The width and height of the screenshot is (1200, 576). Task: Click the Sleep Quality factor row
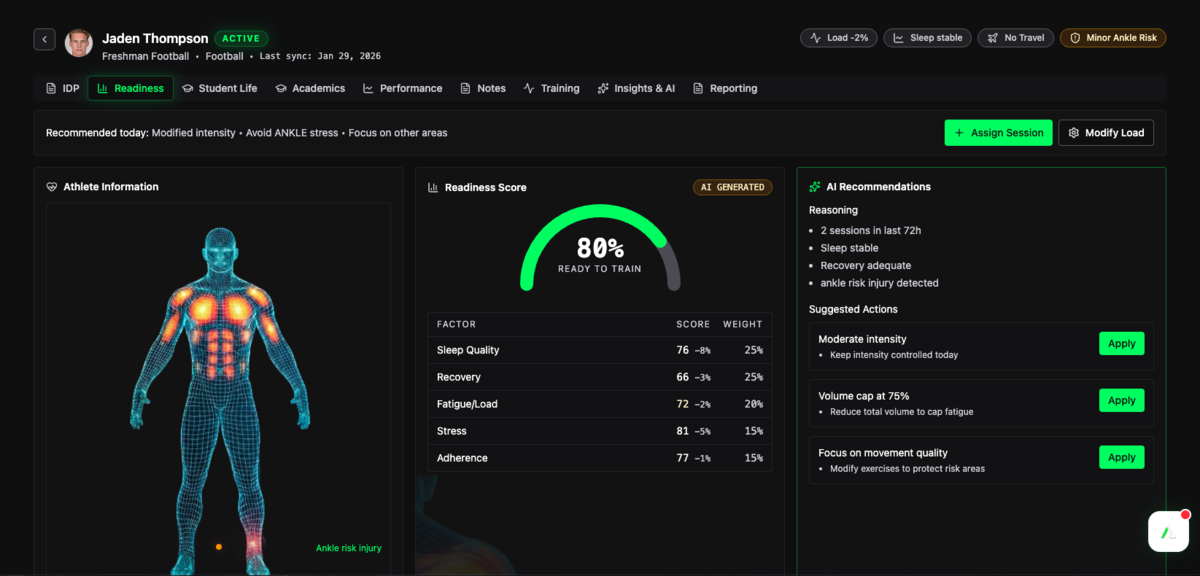click(600, 350)
